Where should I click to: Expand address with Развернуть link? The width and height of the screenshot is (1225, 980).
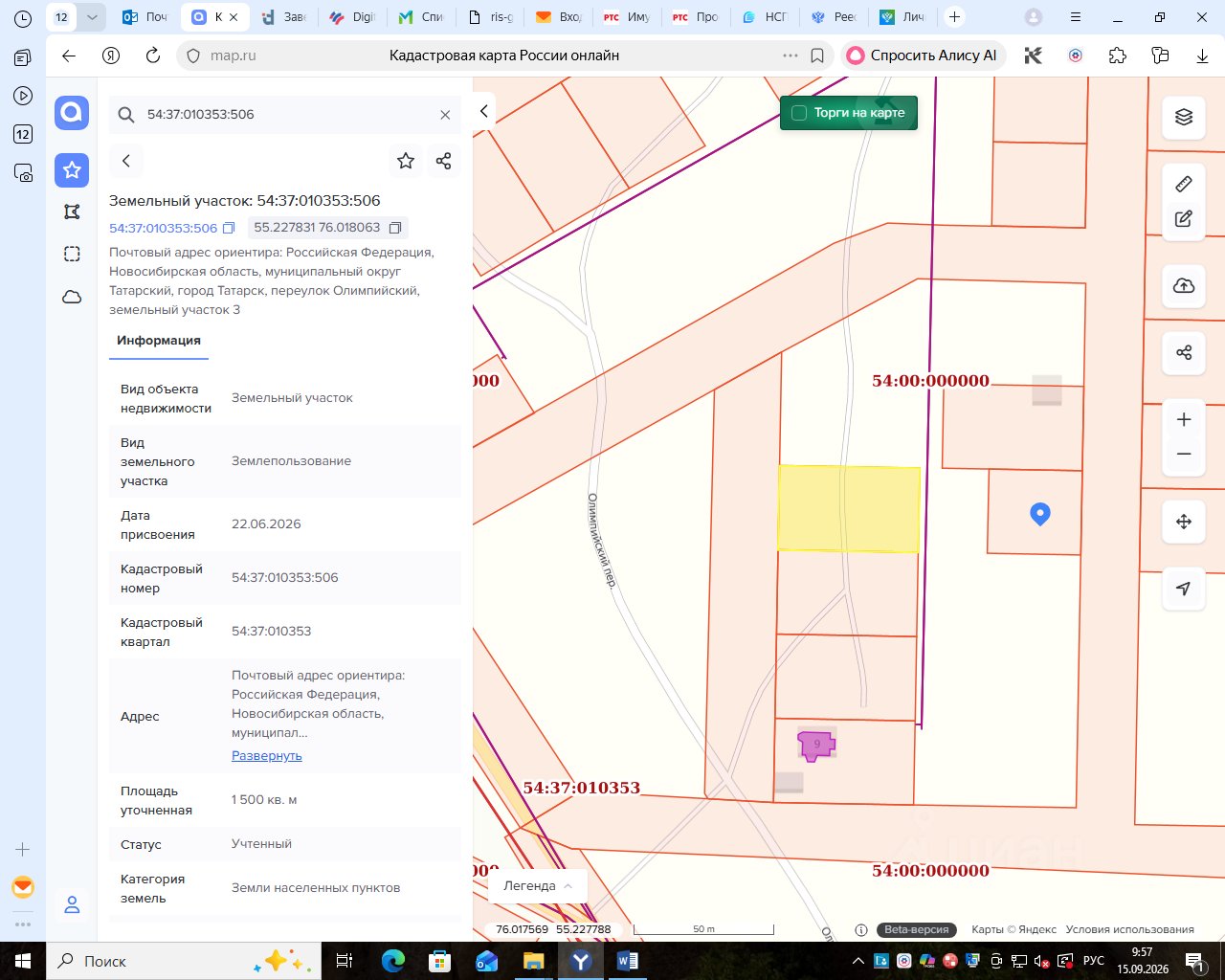click(267, 755)
